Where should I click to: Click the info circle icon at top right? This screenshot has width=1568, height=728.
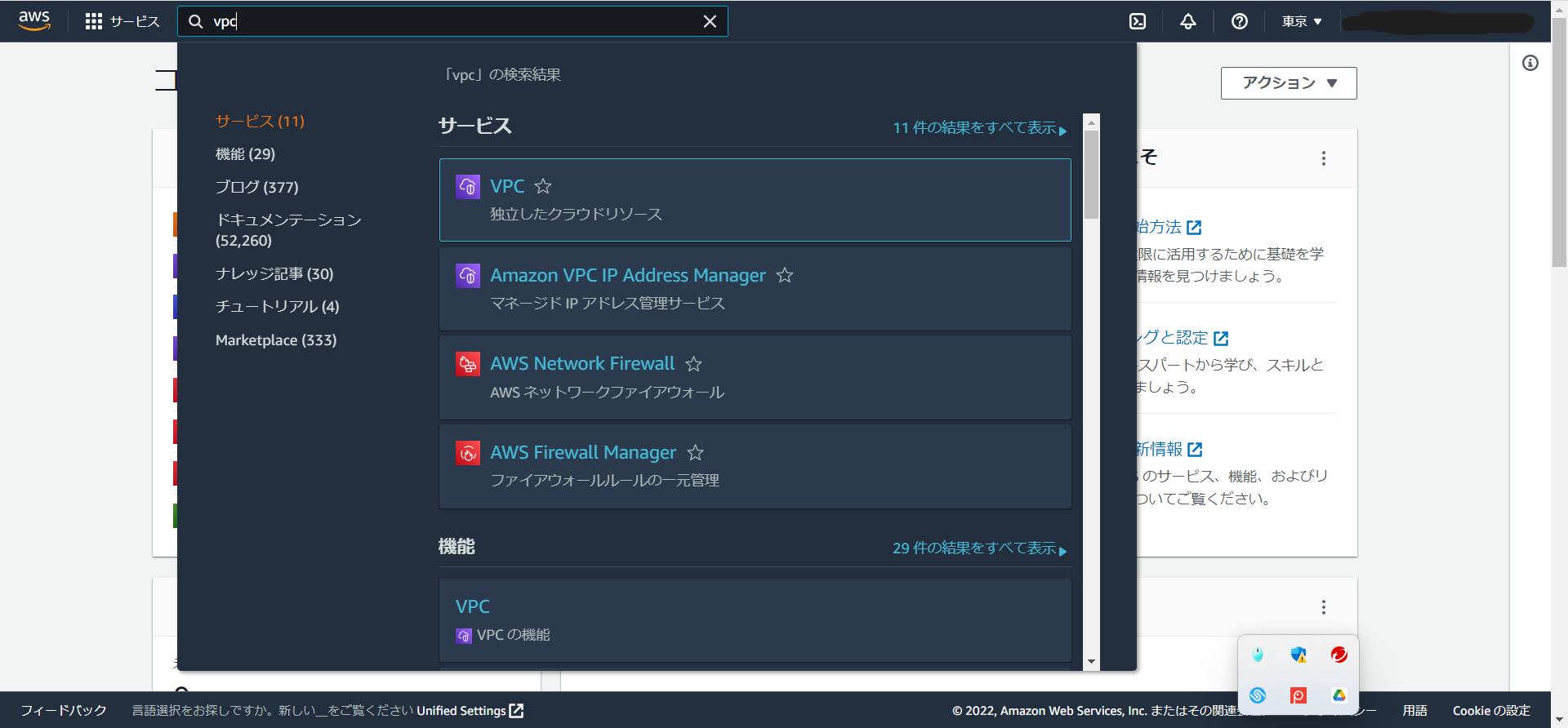[x=1530, y=63]
